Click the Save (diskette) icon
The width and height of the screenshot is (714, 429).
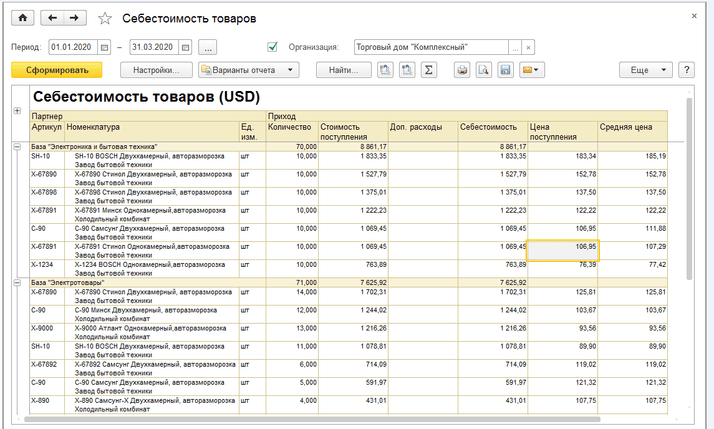[506, 70]
